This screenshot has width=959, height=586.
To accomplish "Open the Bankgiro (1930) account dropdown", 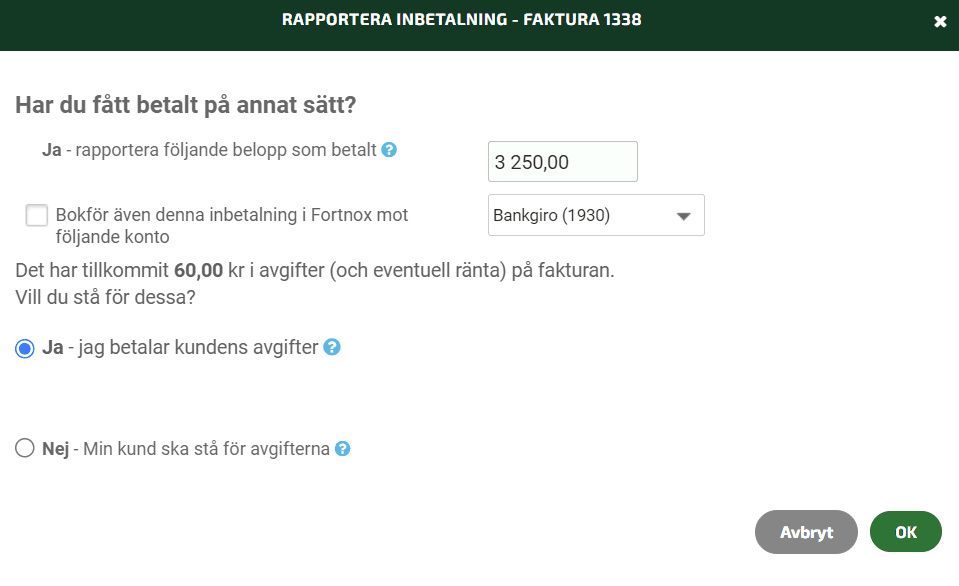I will (596, 215).
